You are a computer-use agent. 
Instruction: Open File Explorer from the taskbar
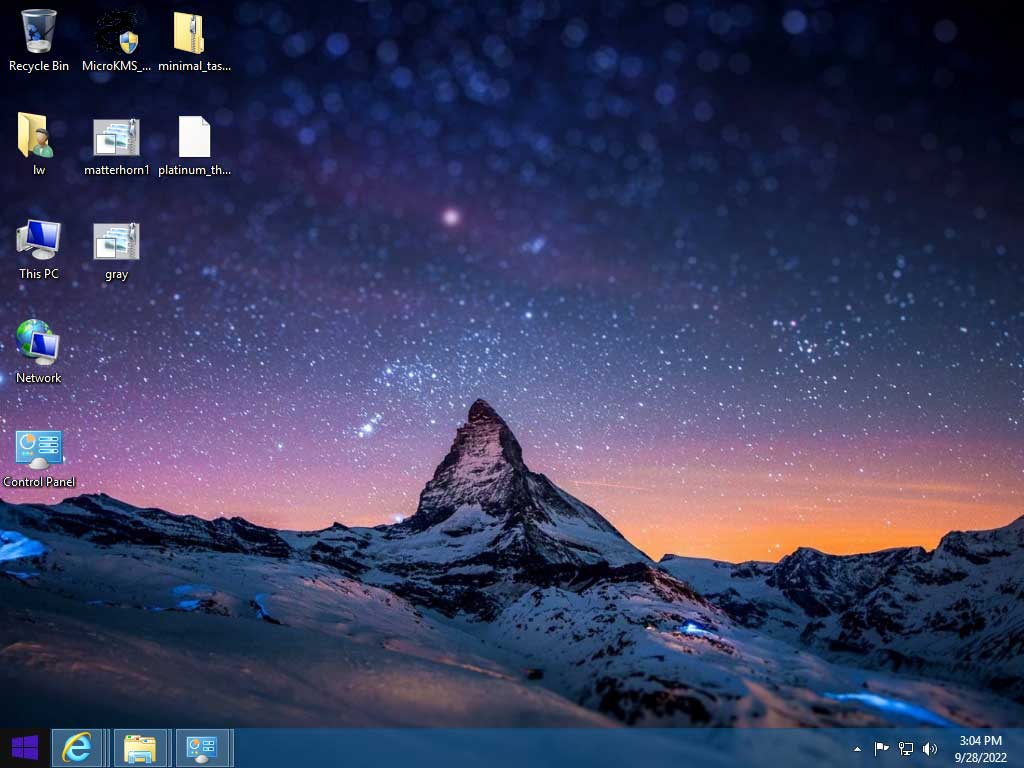141,747
